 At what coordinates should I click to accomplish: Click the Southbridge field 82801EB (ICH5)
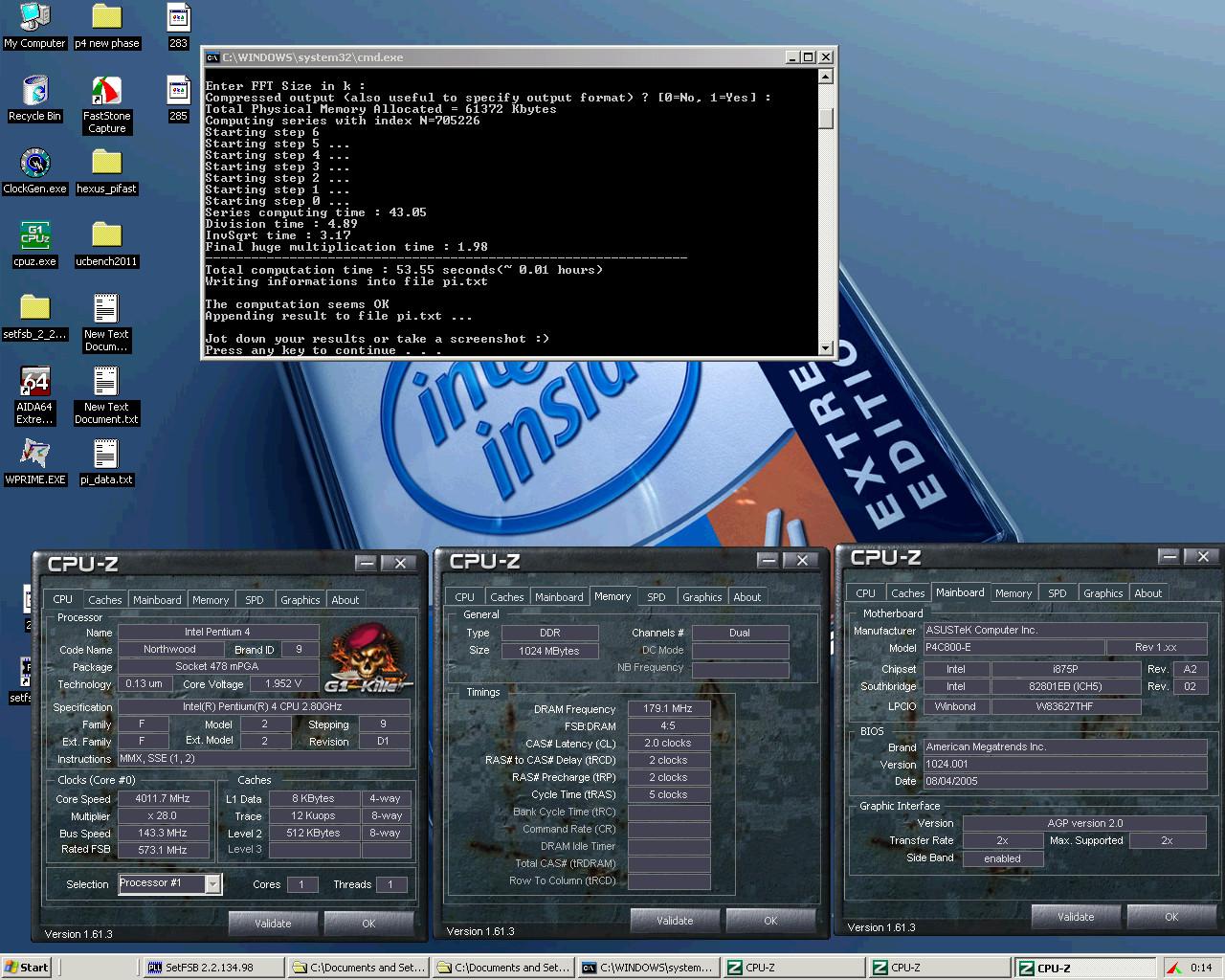[1066, 686]
